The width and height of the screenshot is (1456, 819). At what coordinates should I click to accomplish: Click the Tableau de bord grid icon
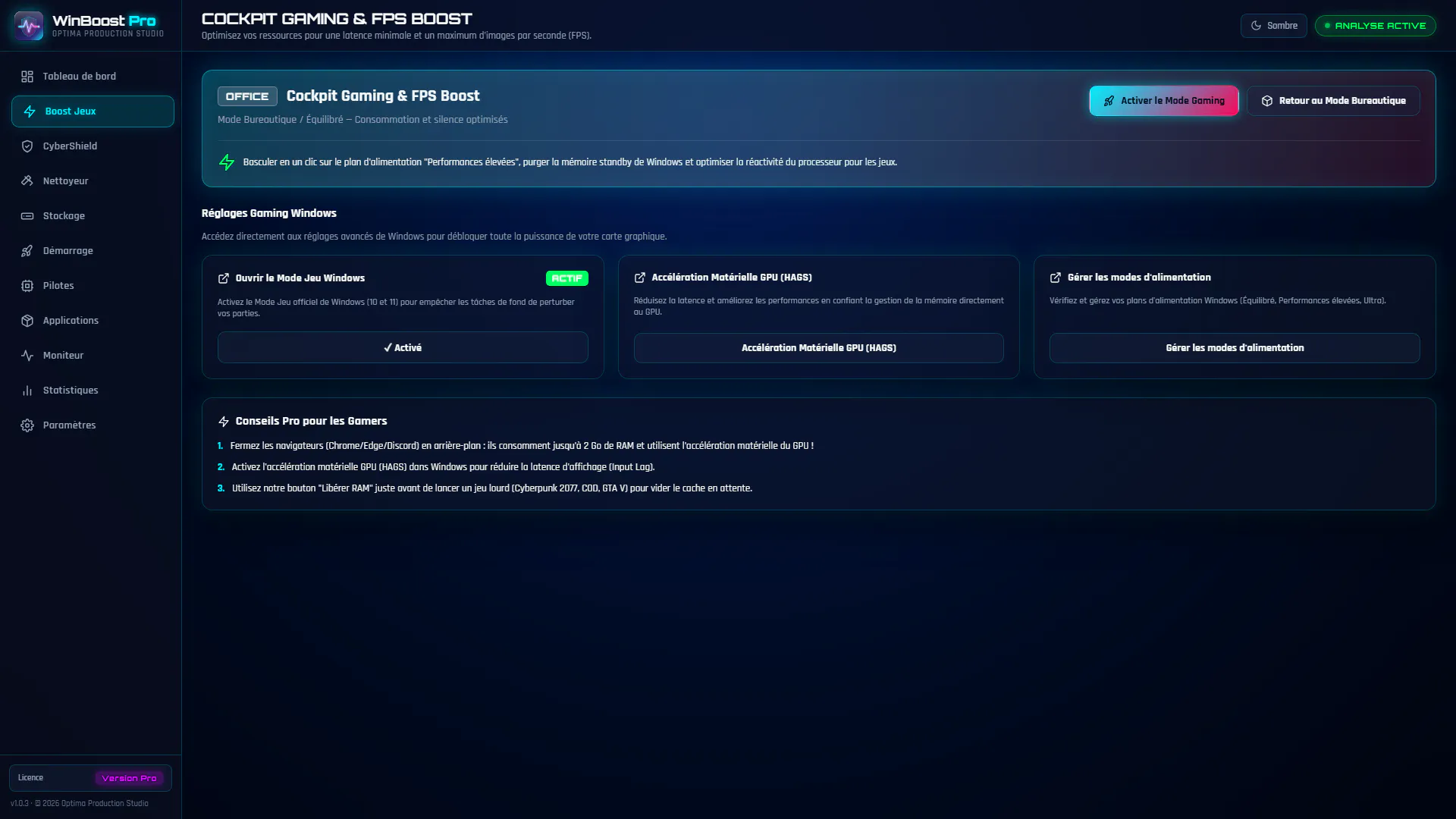(x=27, y=77)
